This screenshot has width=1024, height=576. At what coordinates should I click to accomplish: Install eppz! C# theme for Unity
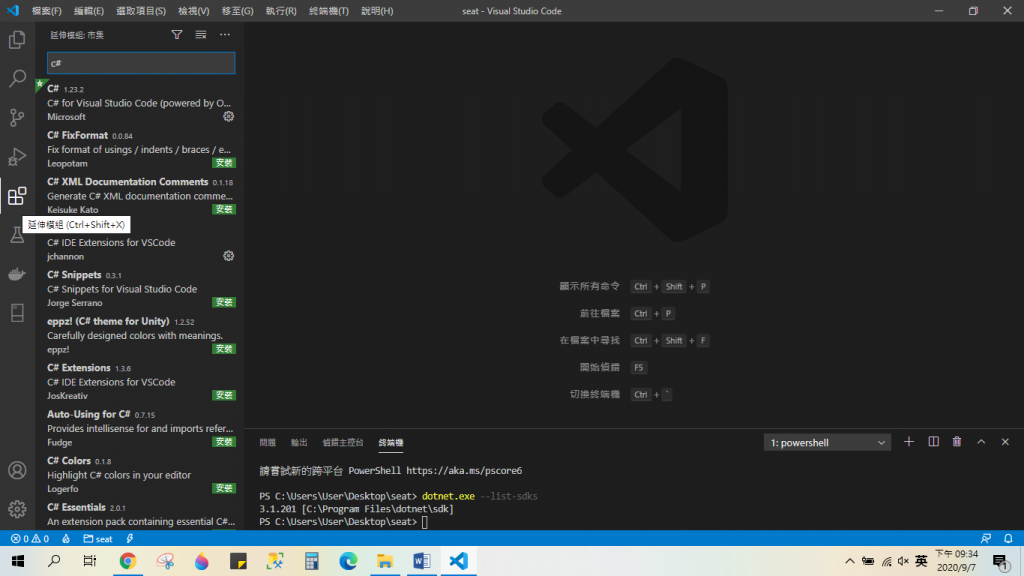click(x=224, y=349)
